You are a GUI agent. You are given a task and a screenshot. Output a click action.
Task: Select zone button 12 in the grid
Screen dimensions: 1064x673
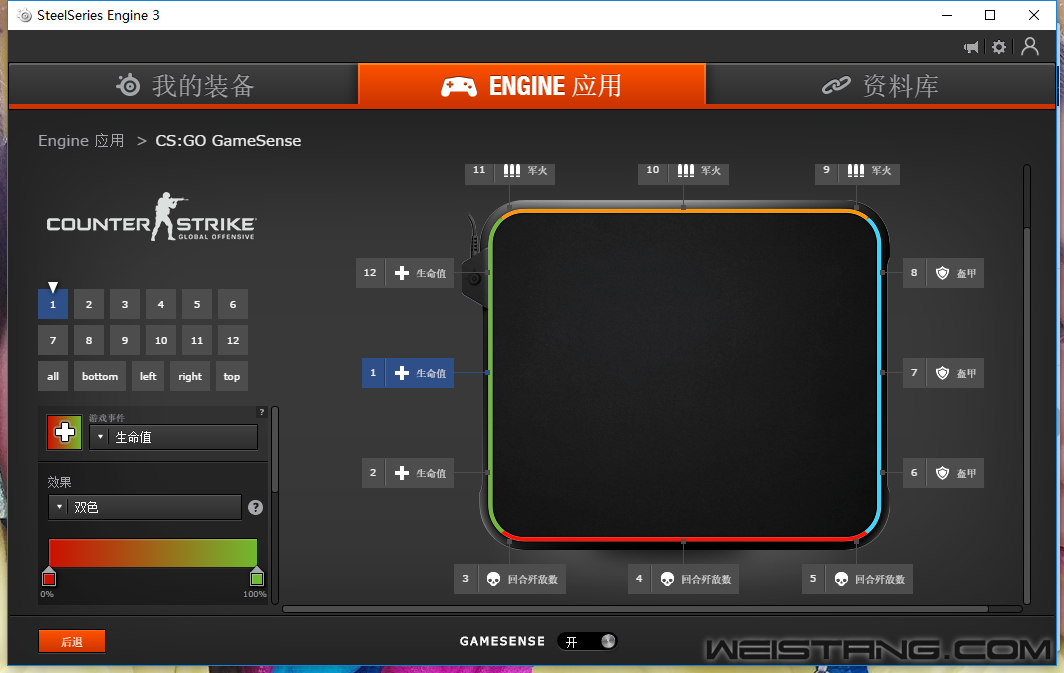[x=233, y=341]
